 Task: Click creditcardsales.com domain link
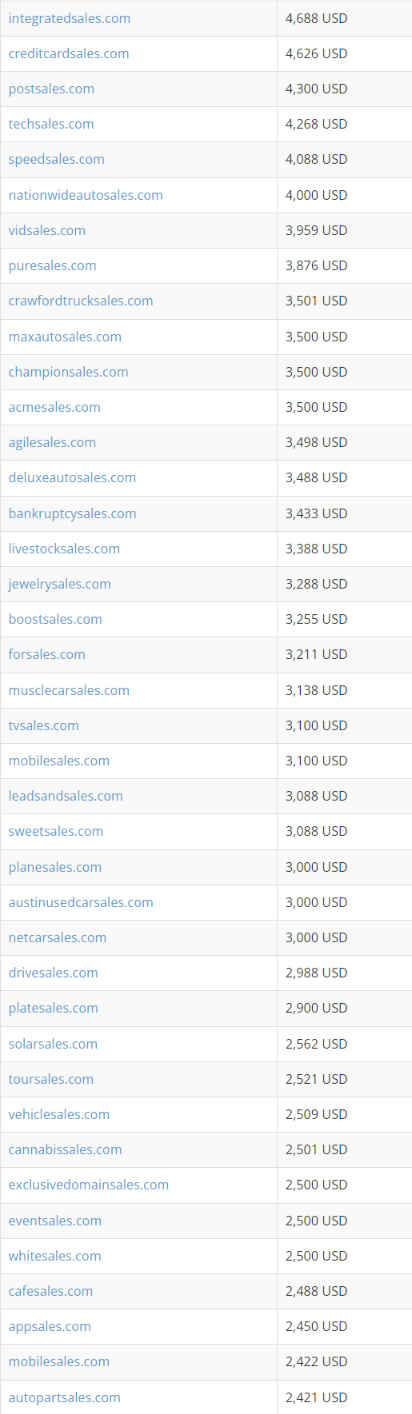click(69, 53)
